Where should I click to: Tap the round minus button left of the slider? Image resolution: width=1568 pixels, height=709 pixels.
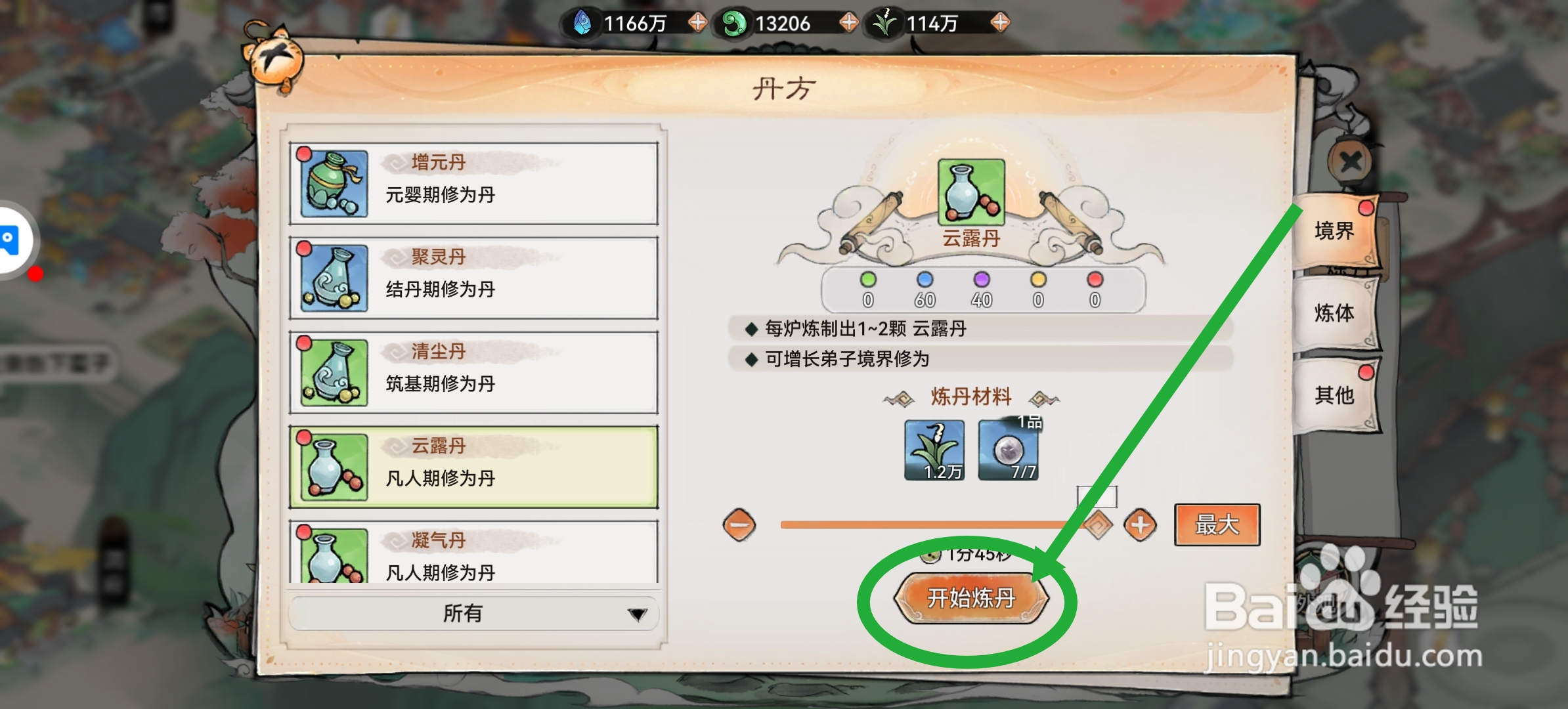click(x=739, y=525)
